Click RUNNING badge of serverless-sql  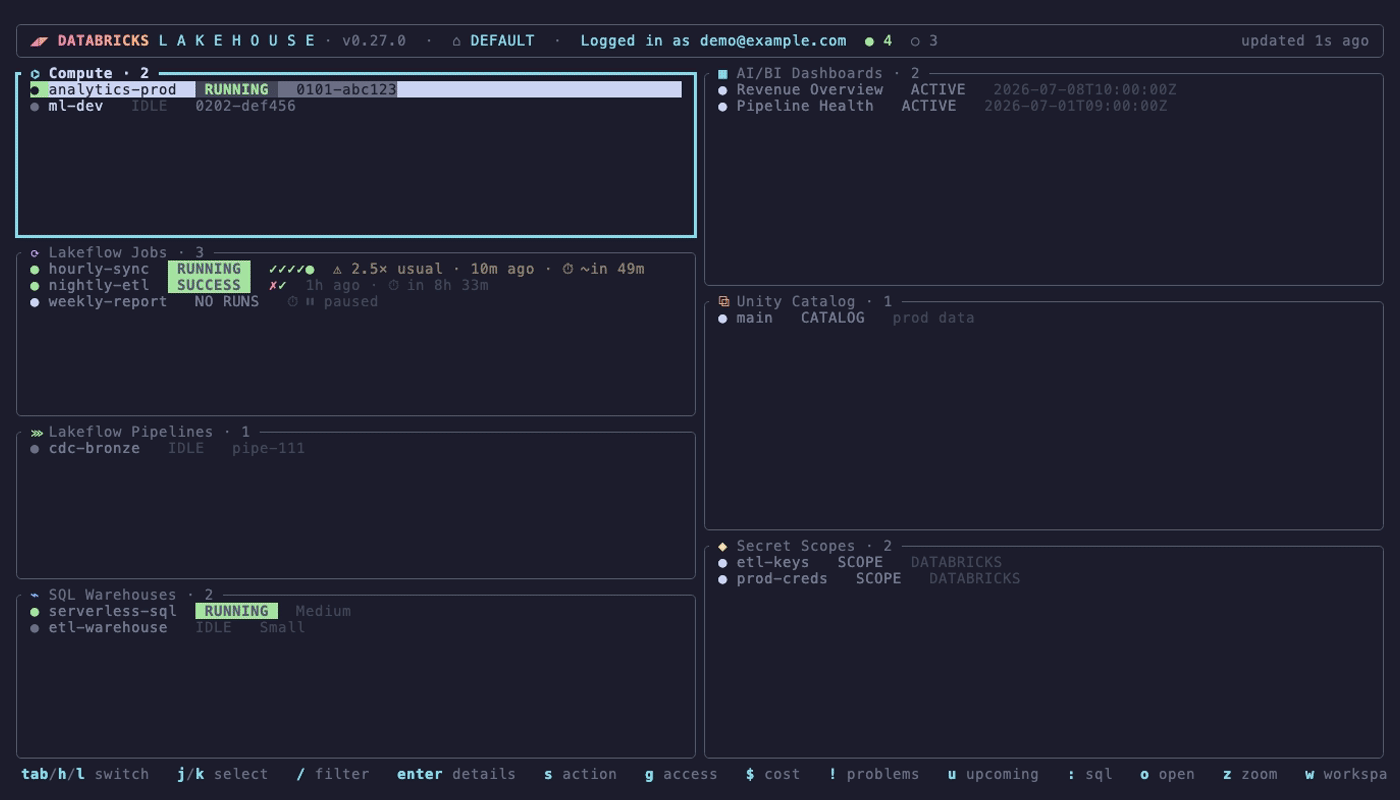pos(236,611)
